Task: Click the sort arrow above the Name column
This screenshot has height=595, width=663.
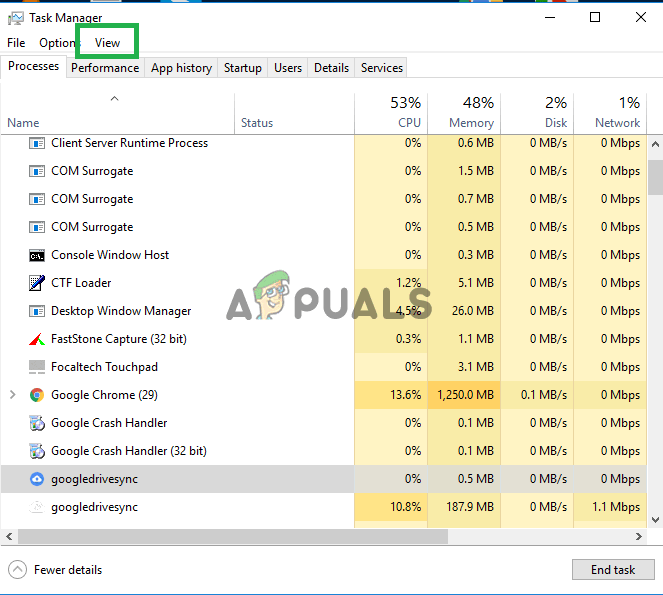Action: [x=114, y=99]
